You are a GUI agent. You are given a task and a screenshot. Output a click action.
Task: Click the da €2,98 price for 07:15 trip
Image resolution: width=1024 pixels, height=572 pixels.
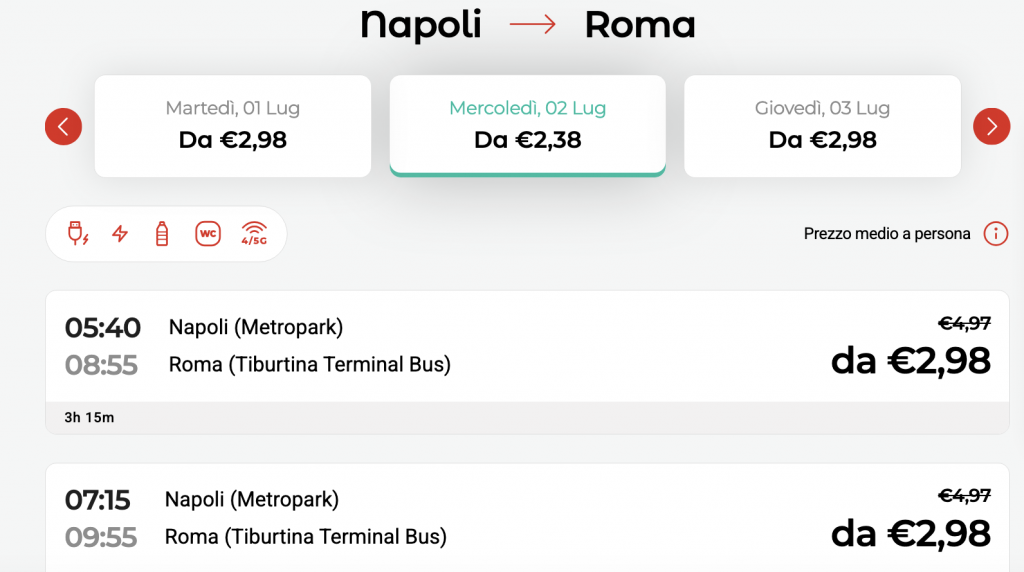pos(910,534)
